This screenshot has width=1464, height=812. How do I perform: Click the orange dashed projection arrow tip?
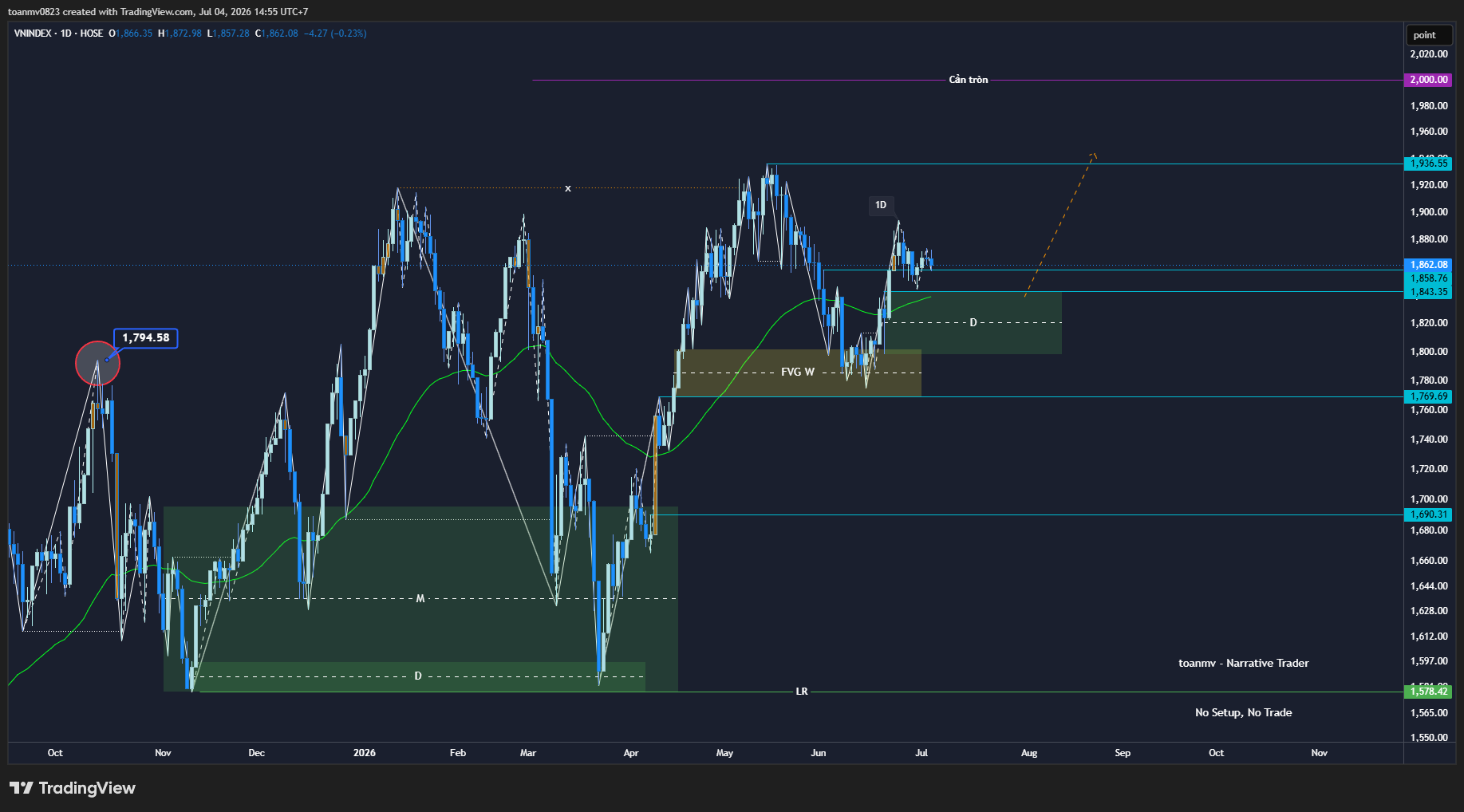click(1094, 154)
